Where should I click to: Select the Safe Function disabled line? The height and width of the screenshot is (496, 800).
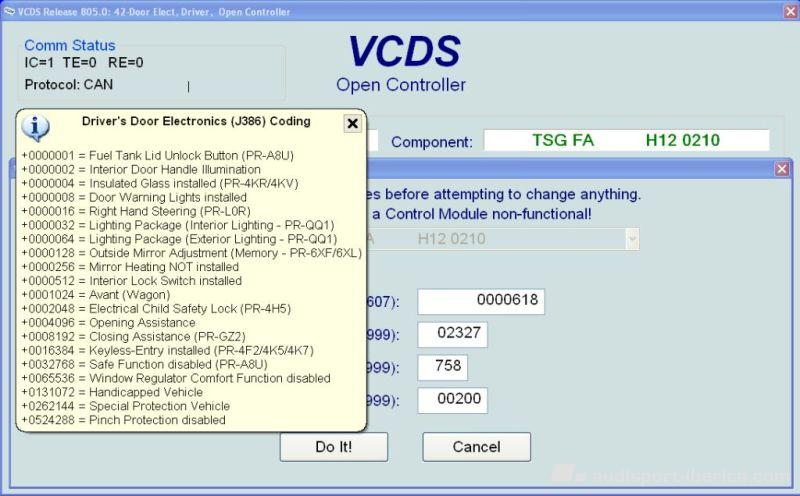[144, 364]
